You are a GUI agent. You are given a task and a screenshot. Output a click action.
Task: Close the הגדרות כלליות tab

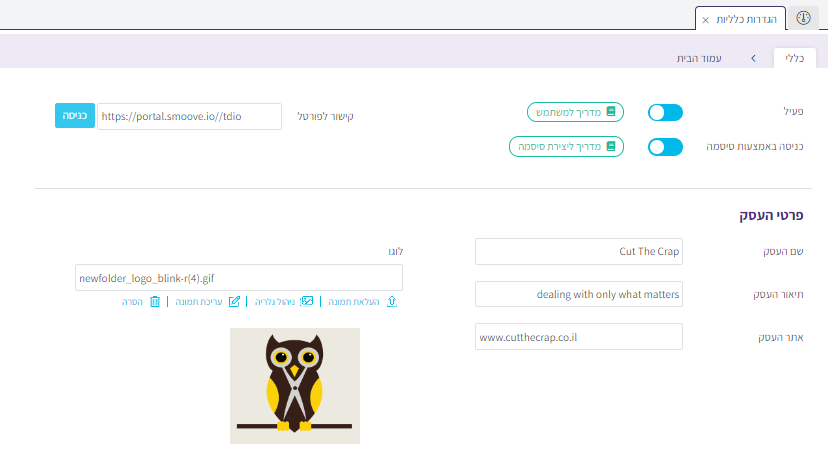[706, 19]
